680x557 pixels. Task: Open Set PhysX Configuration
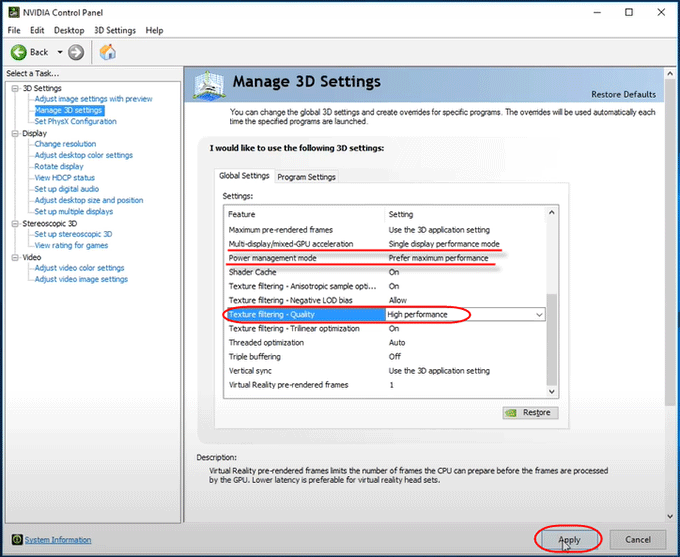pos(75,121)
